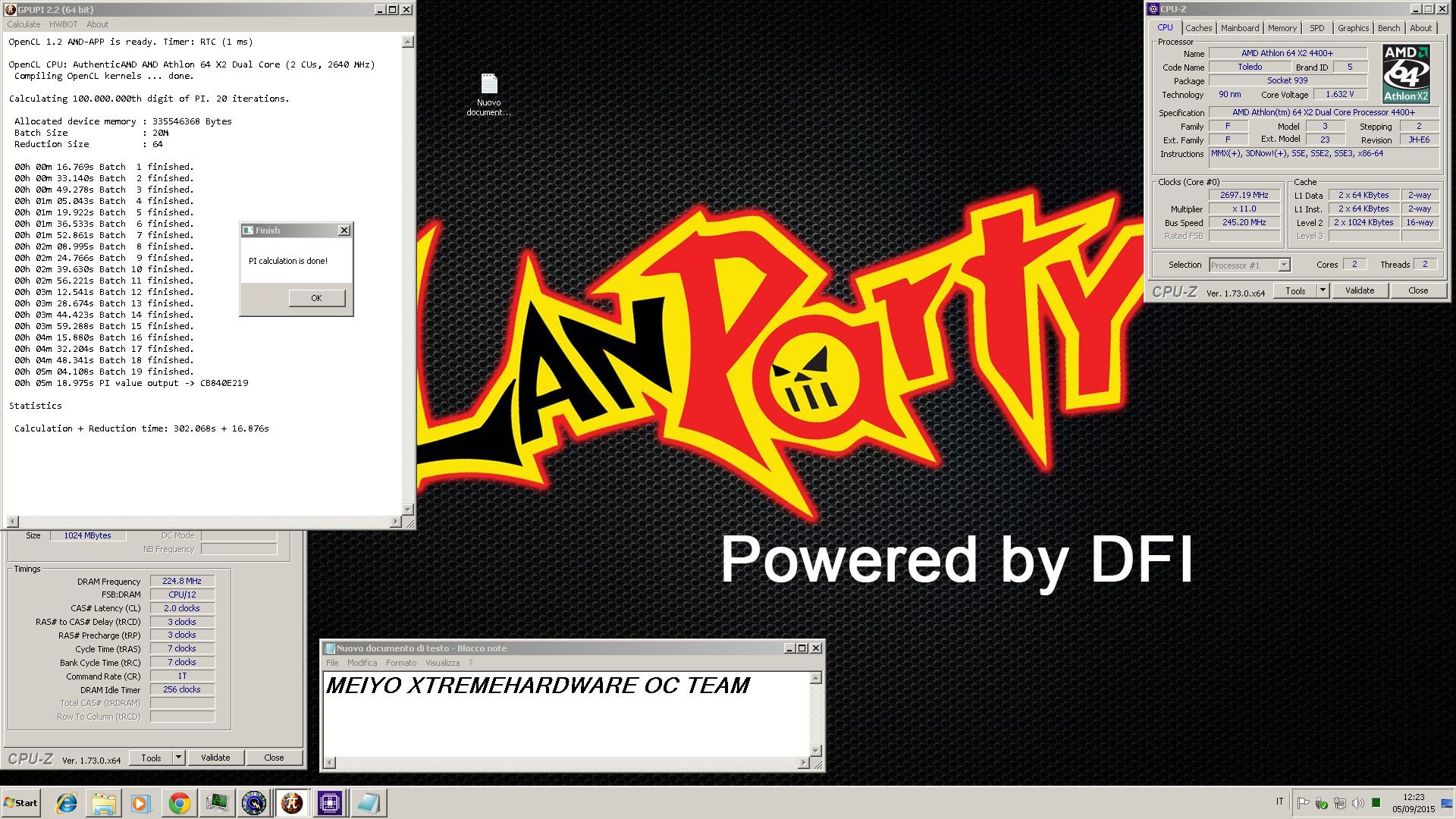
Task: Click GPUPI vertical scrollbar up arrow
Action: [408, 42]
